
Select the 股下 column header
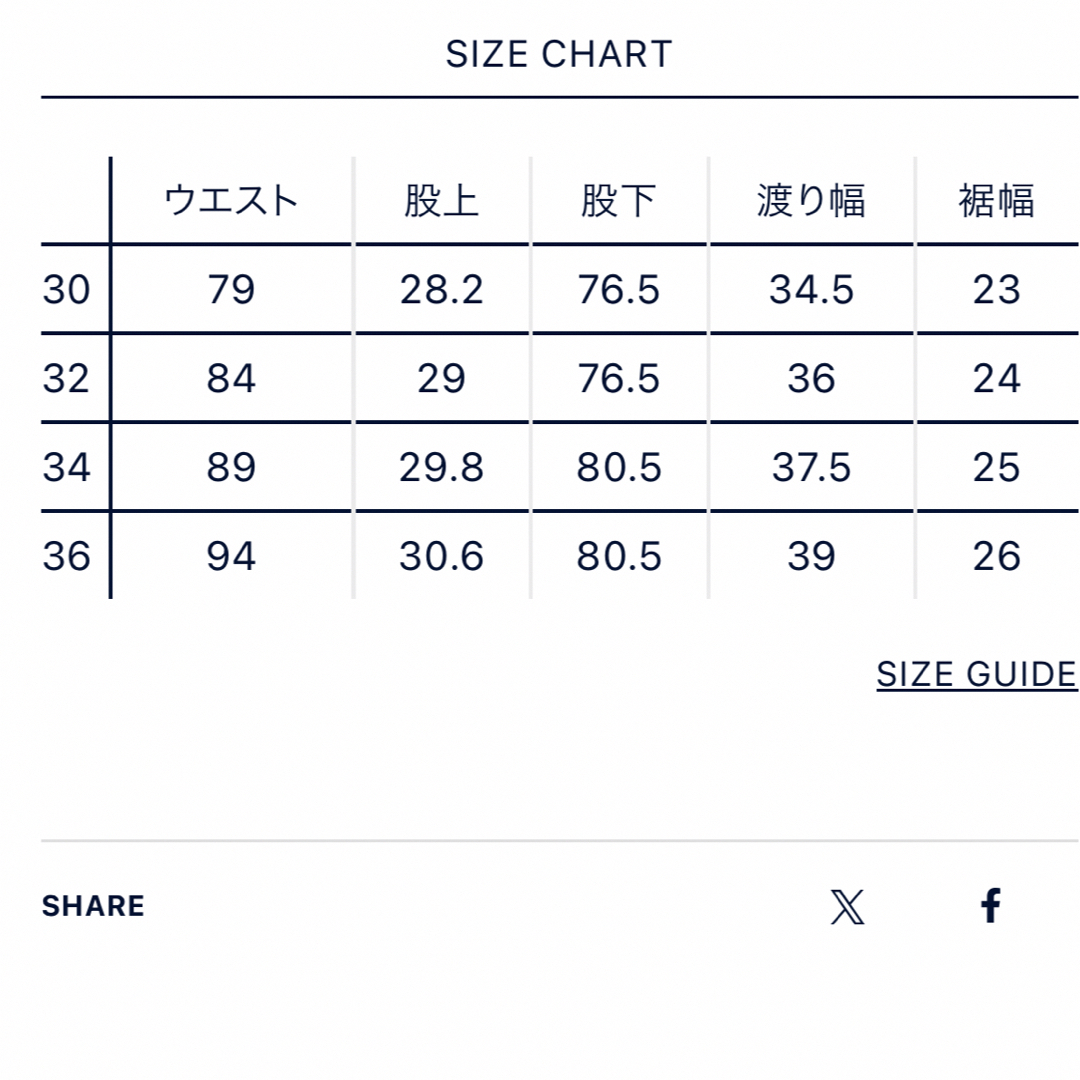tap(619, 201)
